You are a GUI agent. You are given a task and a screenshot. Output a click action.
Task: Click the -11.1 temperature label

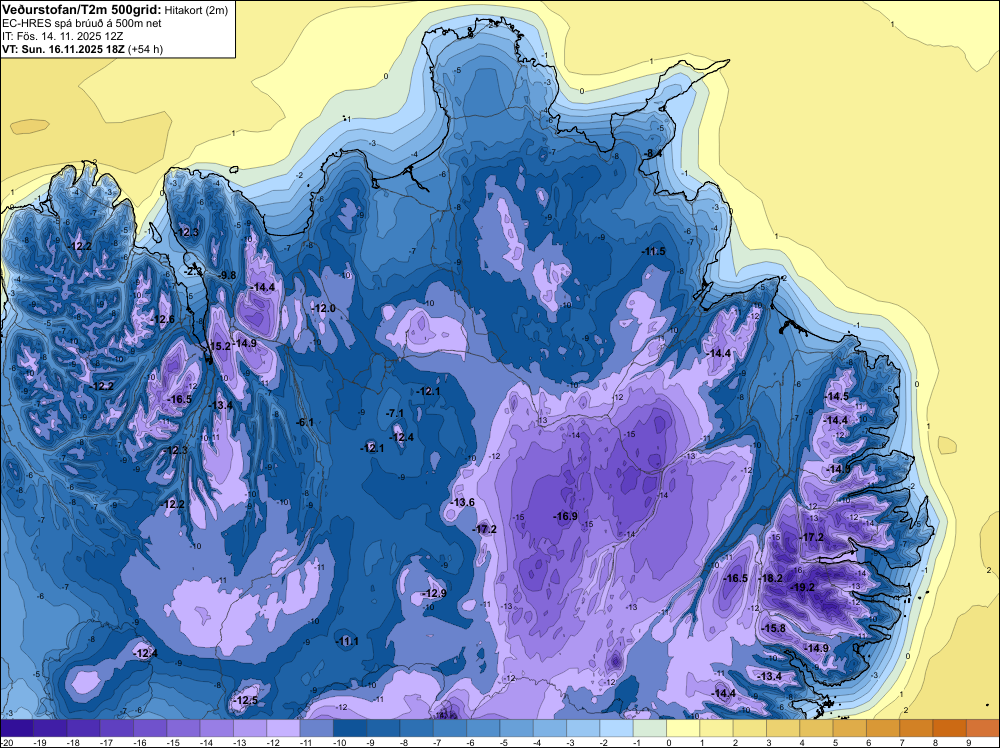click(347, 641)
